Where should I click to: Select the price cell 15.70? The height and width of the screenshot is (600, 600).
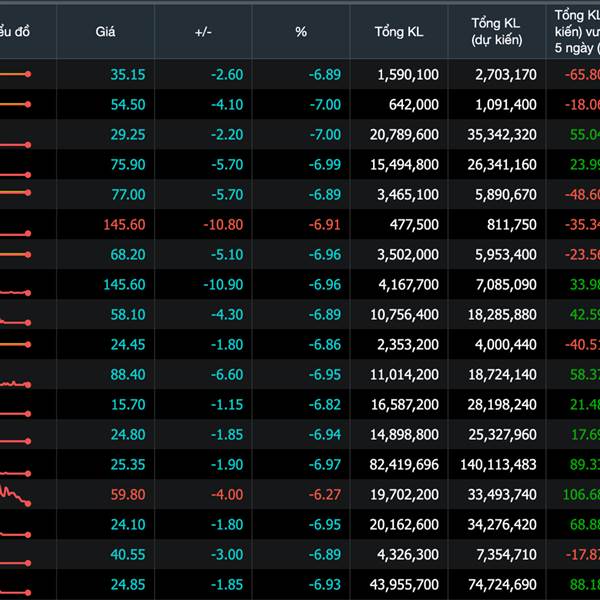[128, 404]
